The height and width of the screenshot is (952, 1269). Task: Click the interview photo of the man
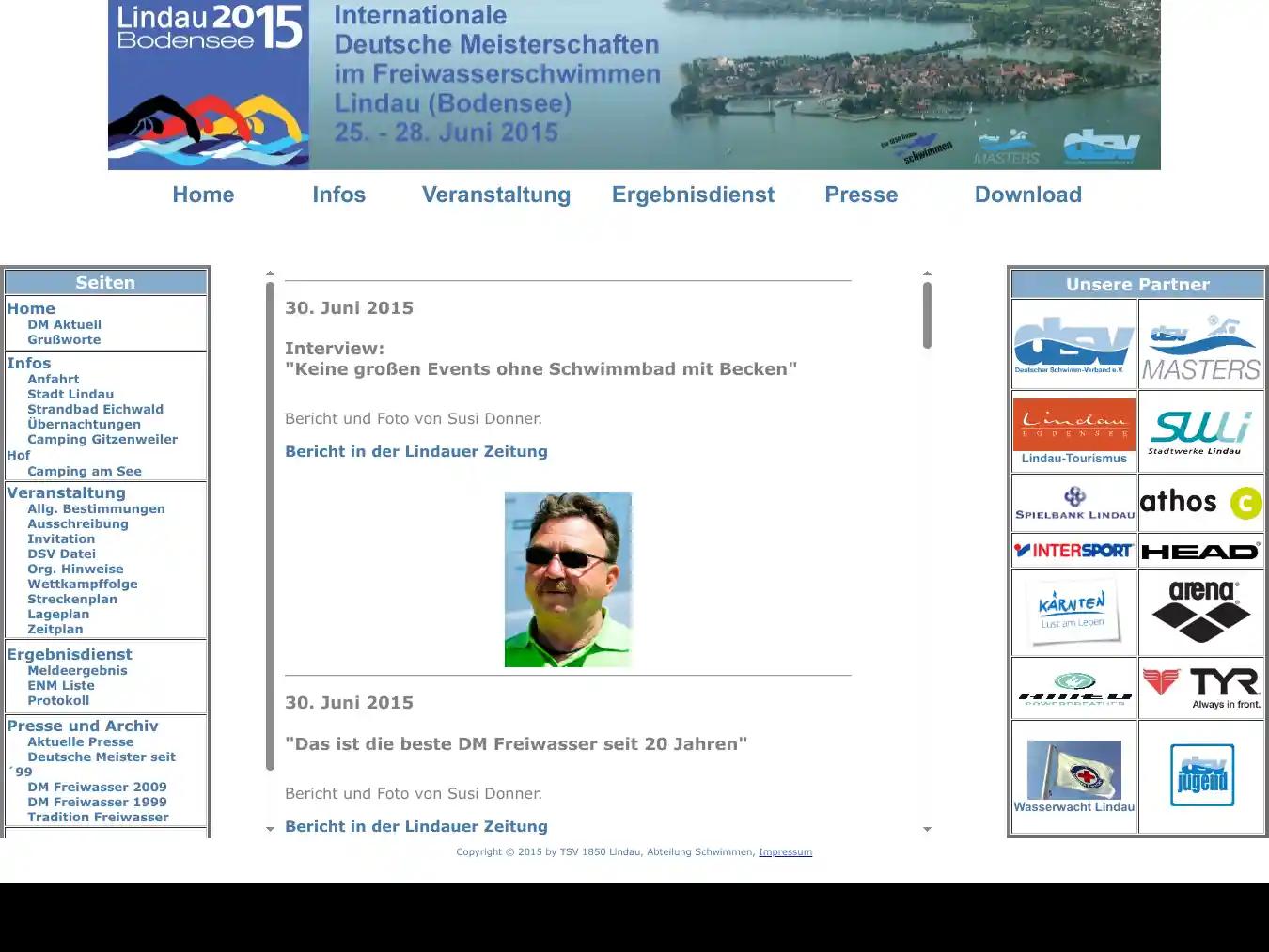coord(568,579)
